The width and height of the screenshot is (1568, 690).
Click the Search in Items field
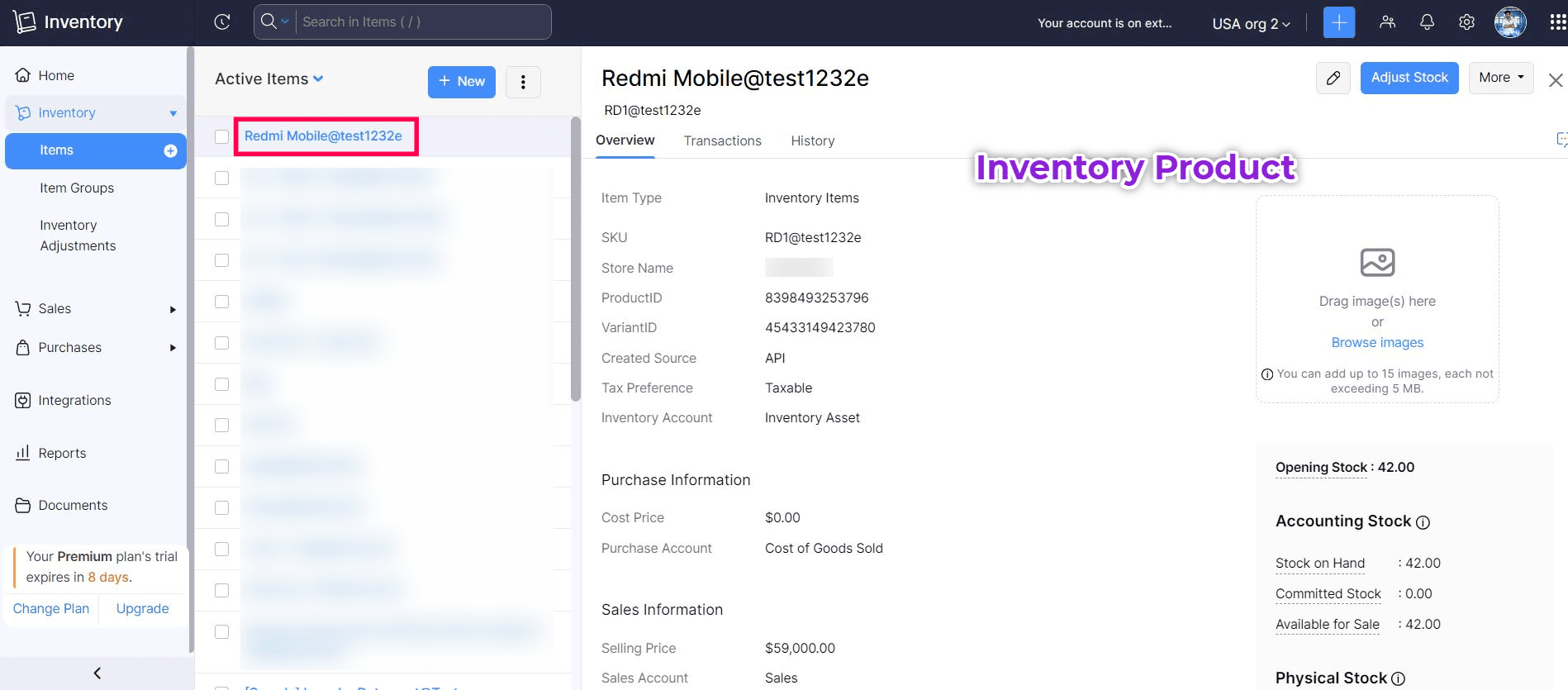coord(421,22)
